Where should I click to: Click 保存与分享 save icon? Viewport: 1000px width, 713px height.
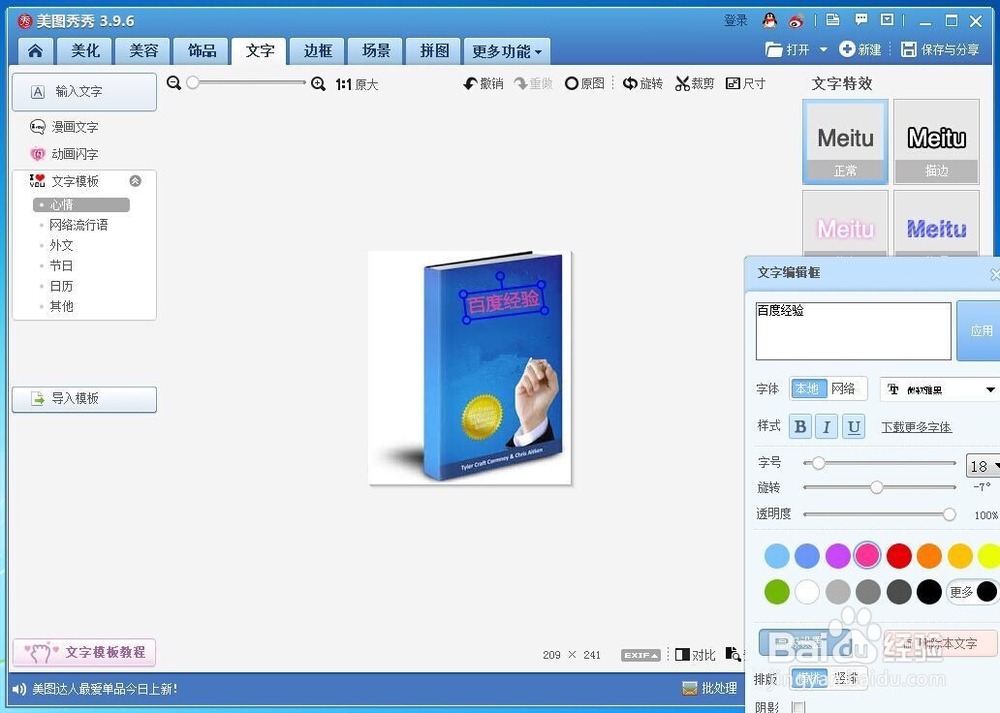(908, 49)
